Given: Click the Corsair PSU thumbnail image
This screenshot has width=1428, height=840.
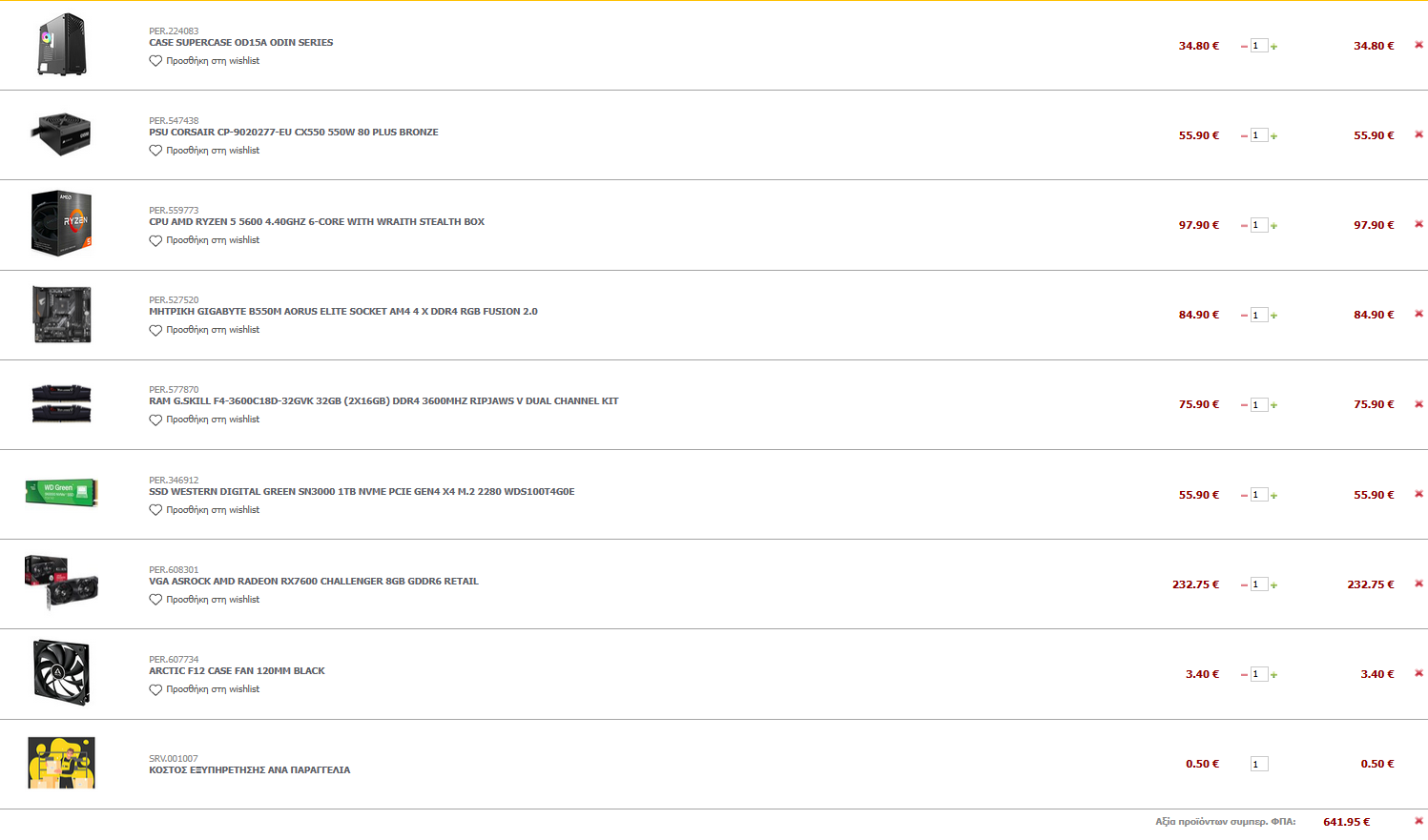Looking at the screenshot, I should (x=62, y=134).
